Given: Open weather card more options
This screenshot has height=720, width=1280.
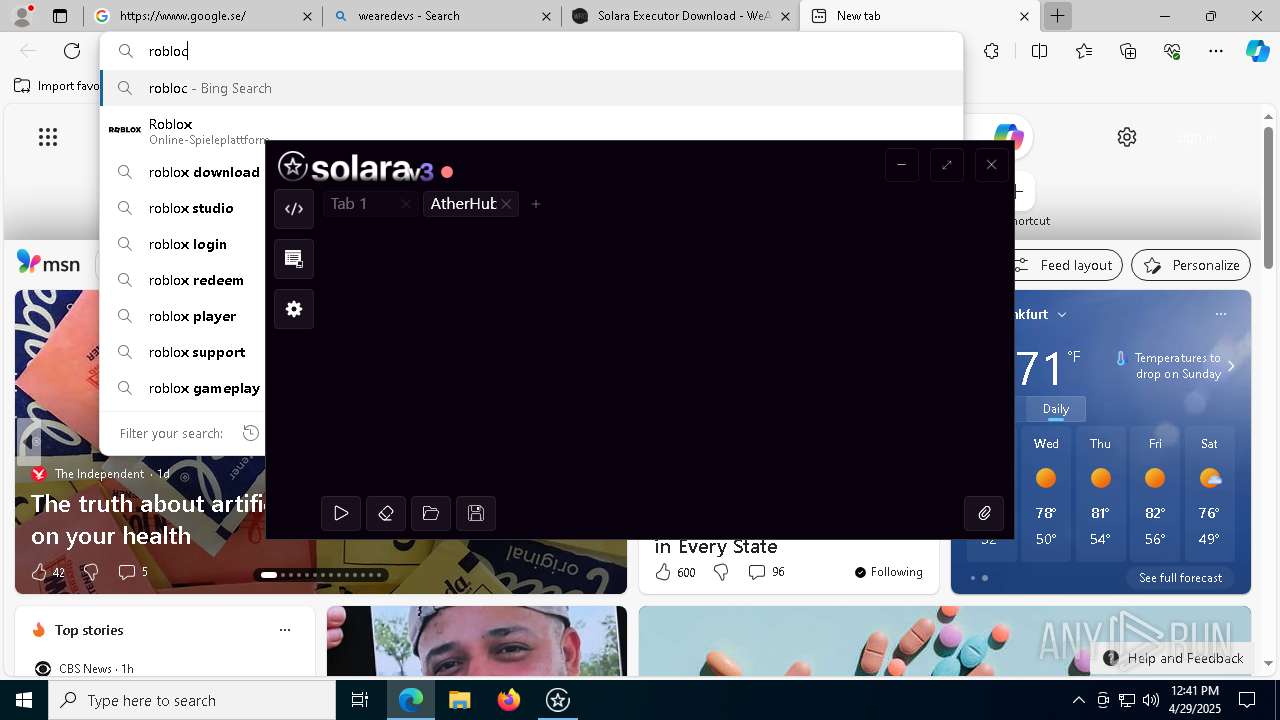Looking at the screenshot, I should (1221, 314).
